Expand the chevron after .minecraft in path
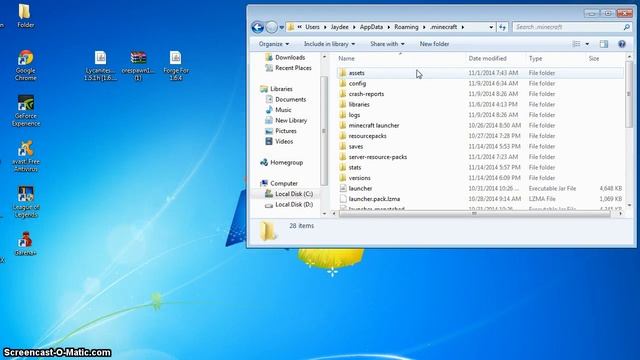This screenshot has height=360, width=640. click(463, 27)
